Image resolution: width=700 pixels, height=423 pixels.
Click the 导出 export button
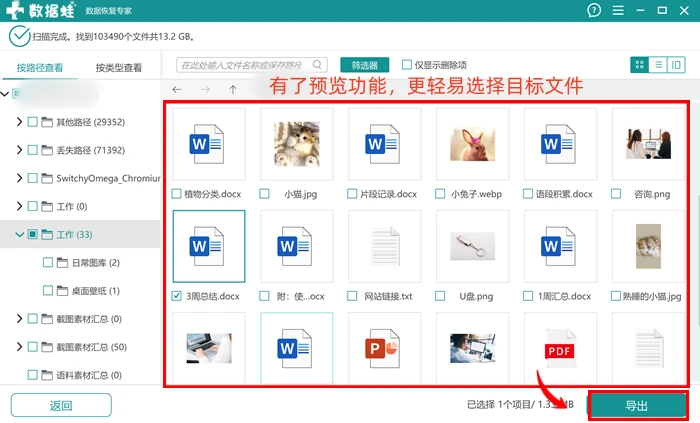(x=637, y=406)
